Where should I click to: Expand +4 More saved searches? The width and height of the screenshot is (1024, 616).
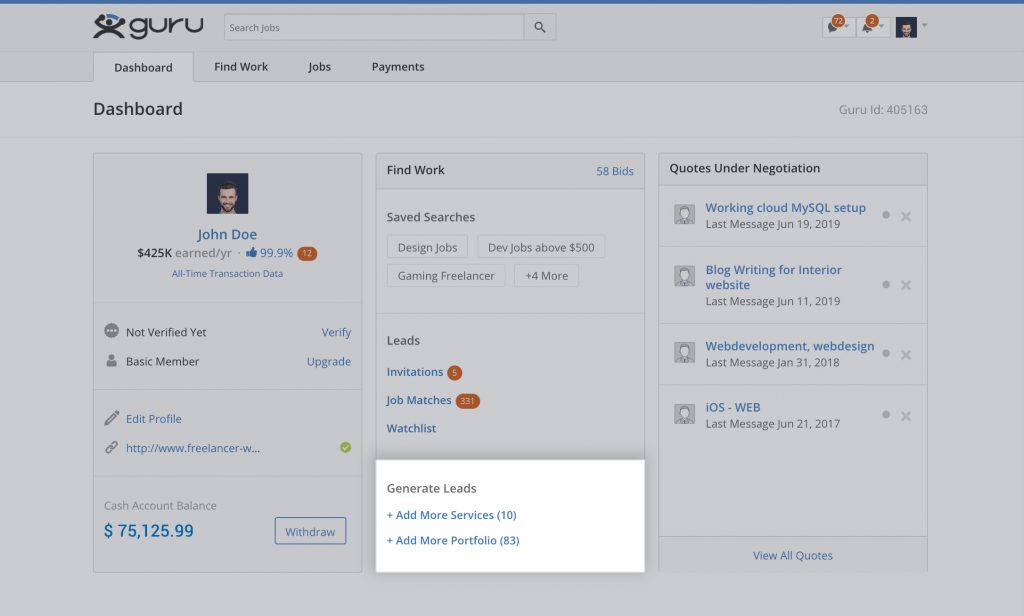(x=546, y=276)
